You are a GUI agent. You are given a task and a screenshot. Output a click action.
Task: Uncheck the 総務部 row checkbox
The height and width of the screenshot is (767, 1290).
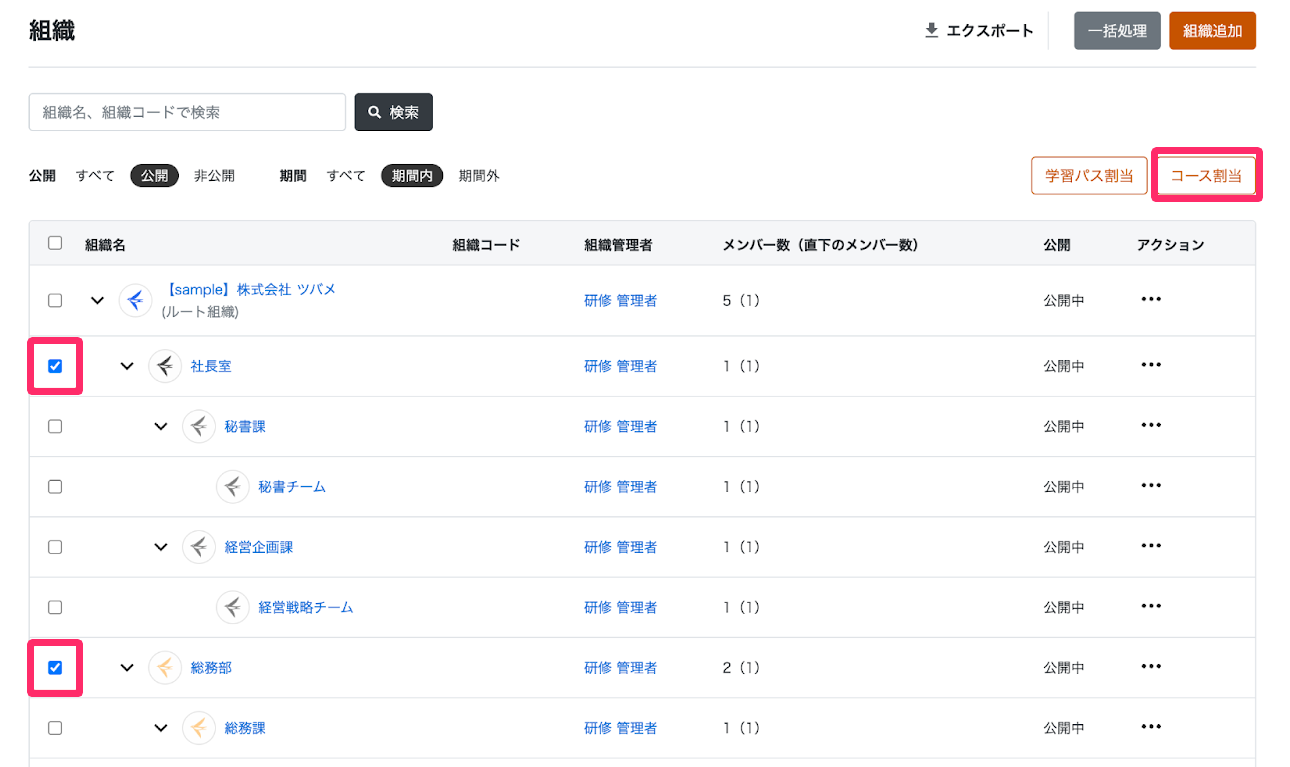pos(55,667)
